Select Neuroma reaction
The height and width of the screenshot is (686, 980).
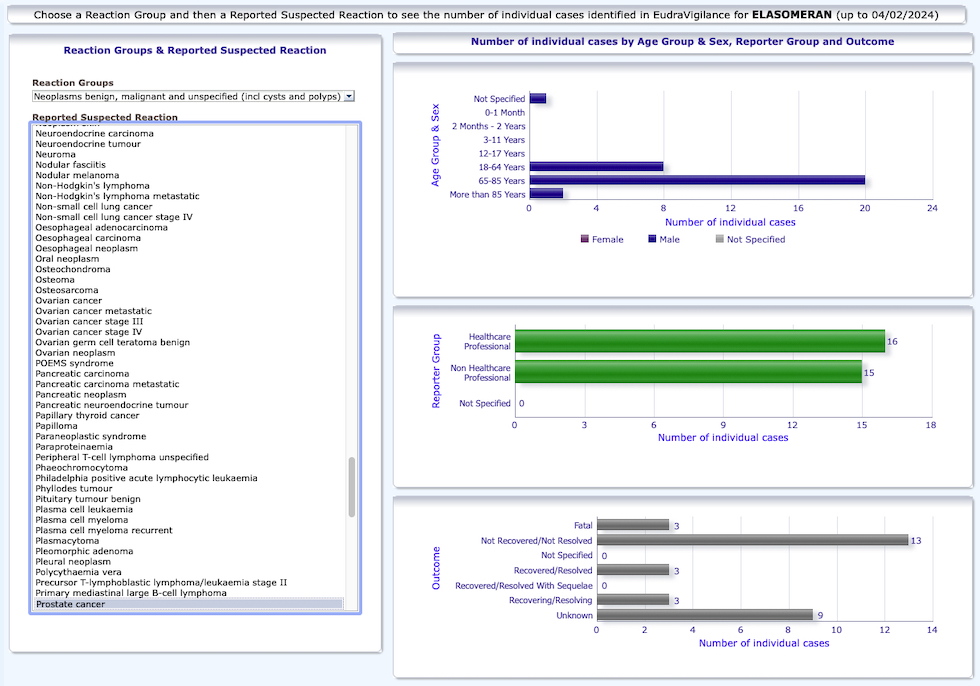(x=56, y=154)
